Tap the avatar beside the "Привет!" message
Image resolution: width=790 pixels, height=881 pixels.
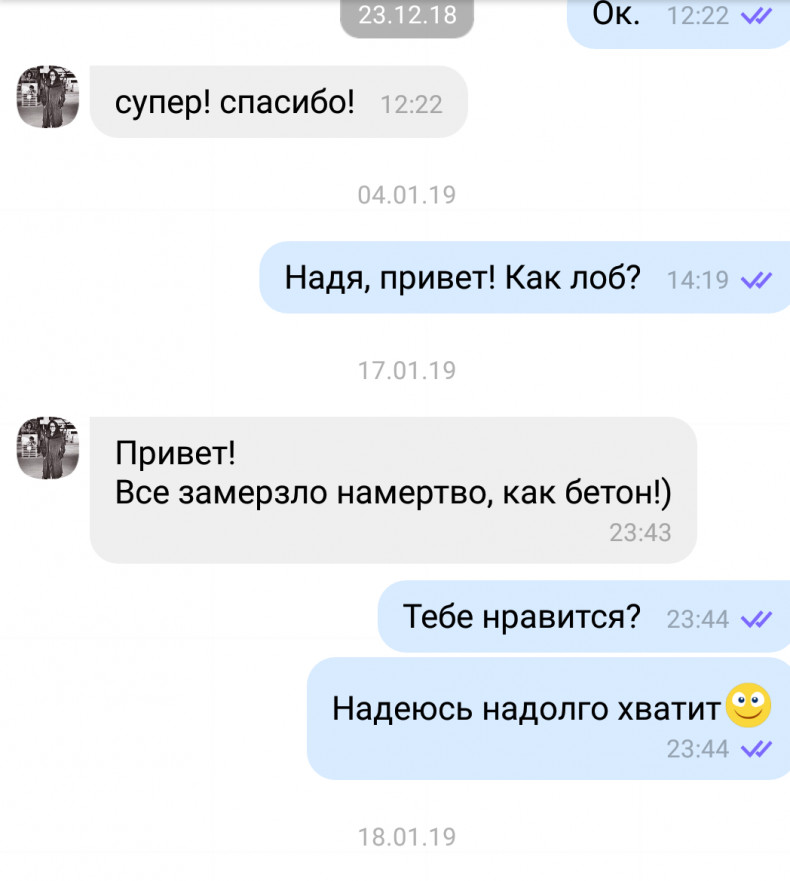(48, 448)
